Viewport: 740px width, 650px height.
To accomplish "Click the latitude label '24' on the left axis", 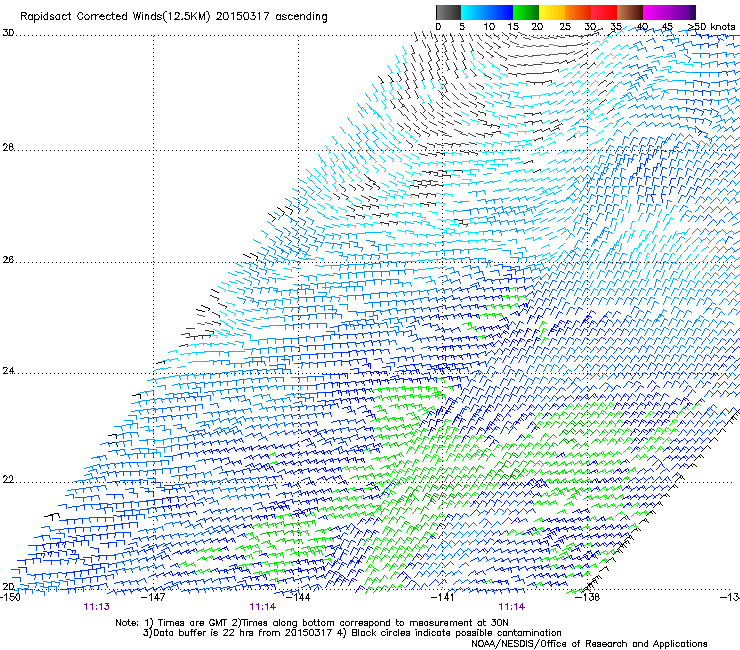I will tap(8, 371).
